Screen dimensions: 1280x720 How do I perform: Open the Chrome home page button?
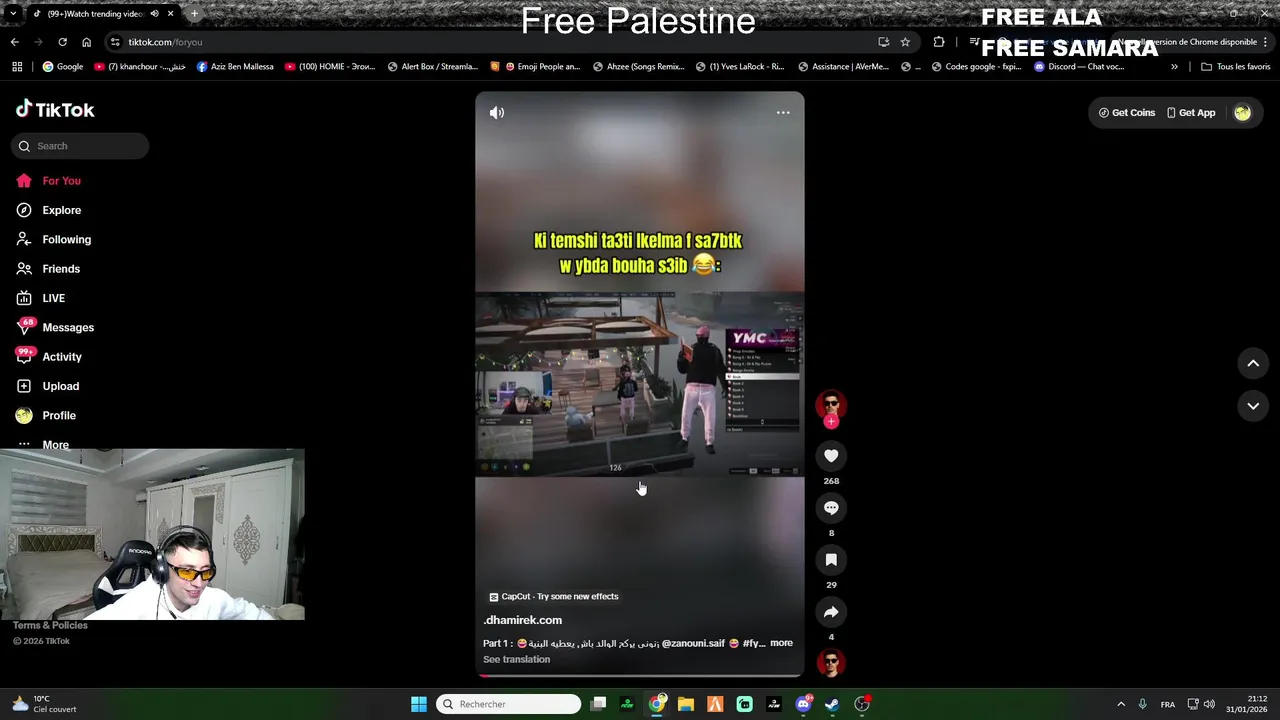(x=86, y=42)
